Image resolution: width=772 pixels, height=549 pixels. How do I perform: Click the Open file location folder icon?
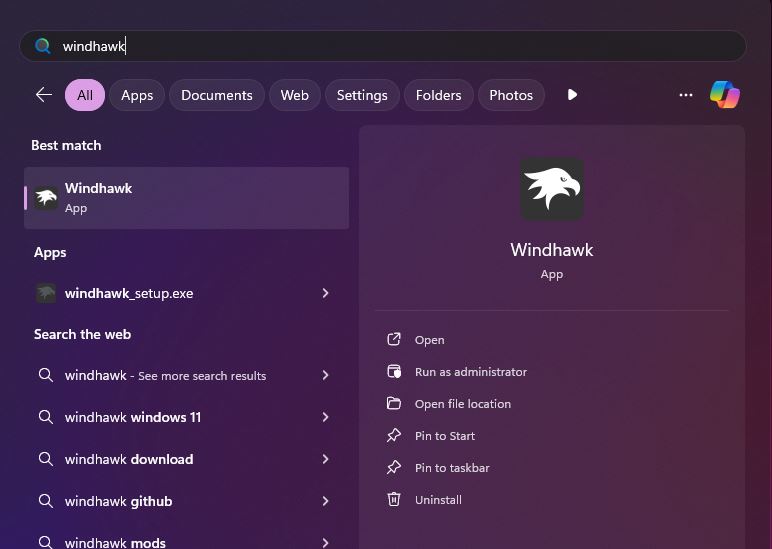394,404
